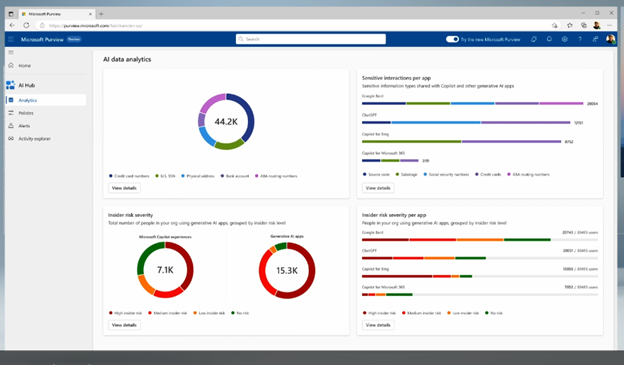This screenshot has width=624, height=365.
Task: Open the Alerts triangle icon
Action: [x=11, y=126]
